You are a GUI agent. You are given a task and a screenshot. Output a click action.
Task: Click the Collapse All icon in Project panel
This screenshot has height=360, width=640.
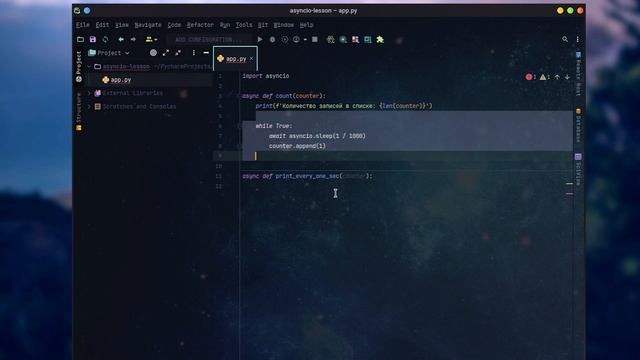(x=178, y=53)
